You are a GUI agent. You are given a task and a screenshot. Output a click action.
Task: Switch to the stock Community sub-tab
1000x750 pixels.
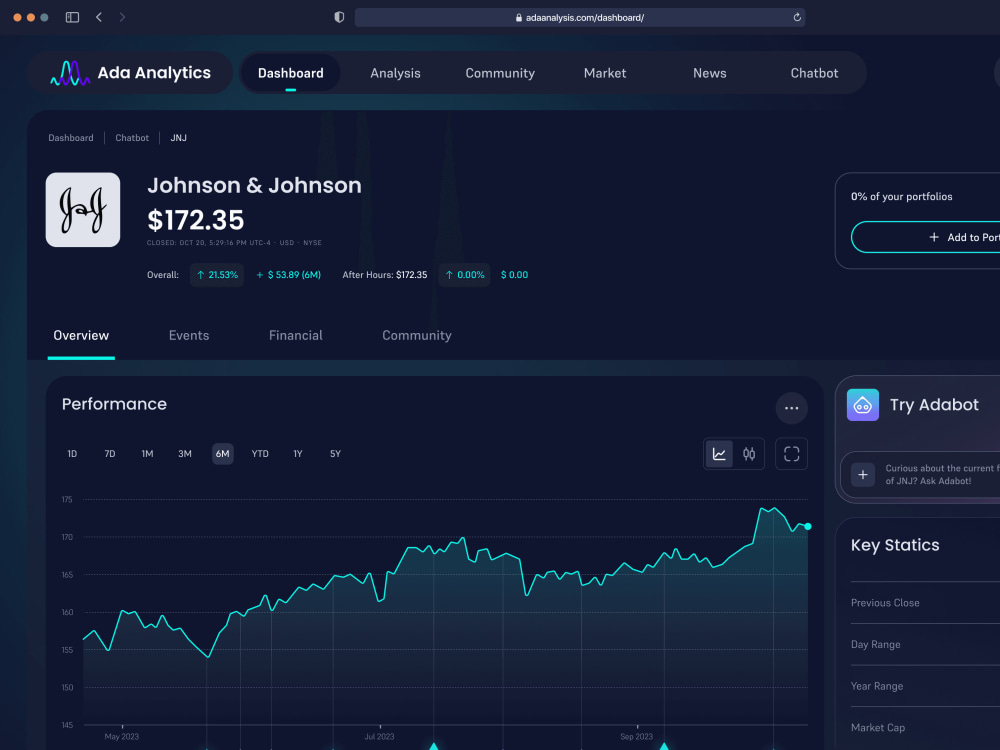(x=417, y=336)
